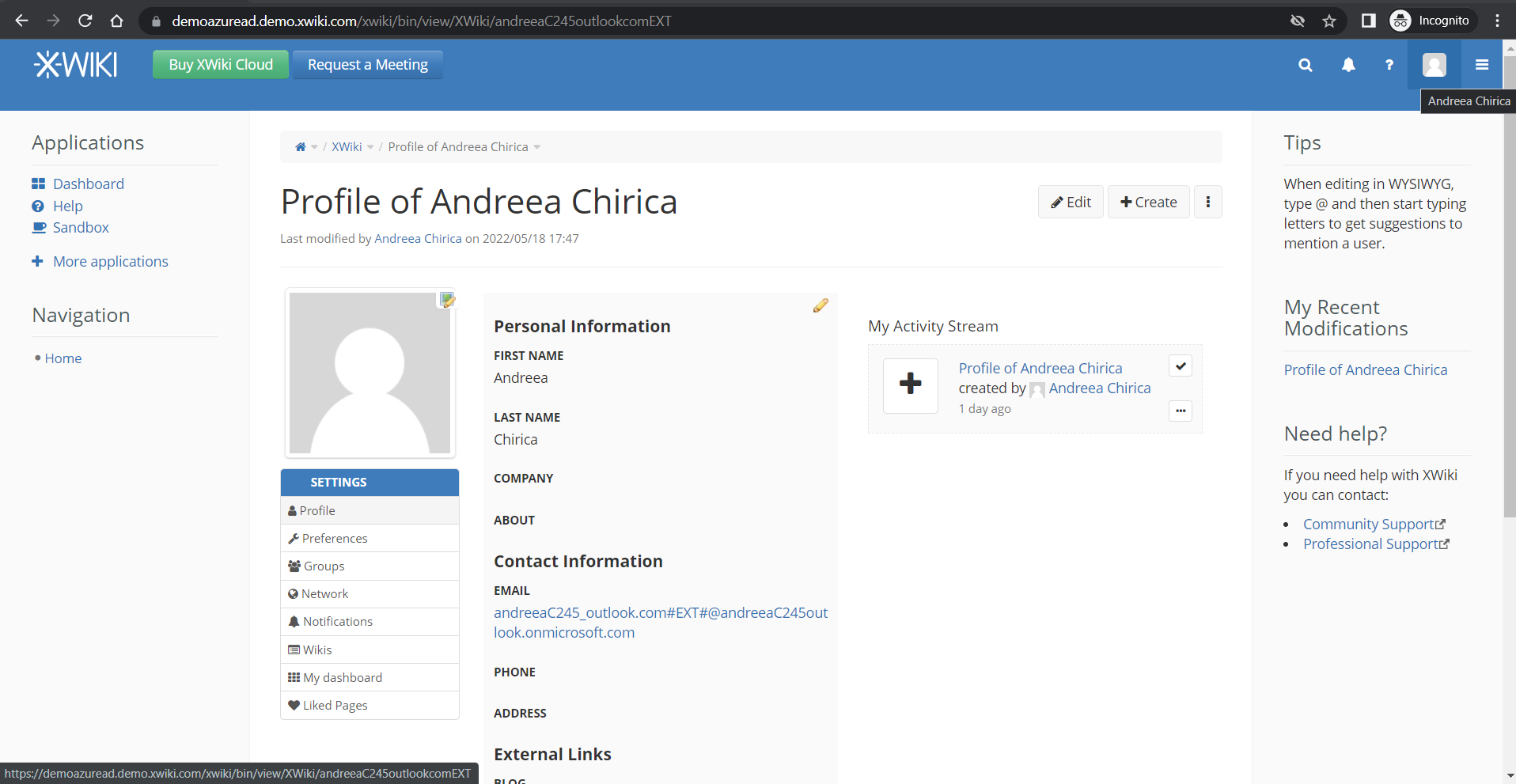Click the plus icon beside More applications
The width and height of the screenshot is (1516, 784).
pyautogui.click(x=37, y=261)
